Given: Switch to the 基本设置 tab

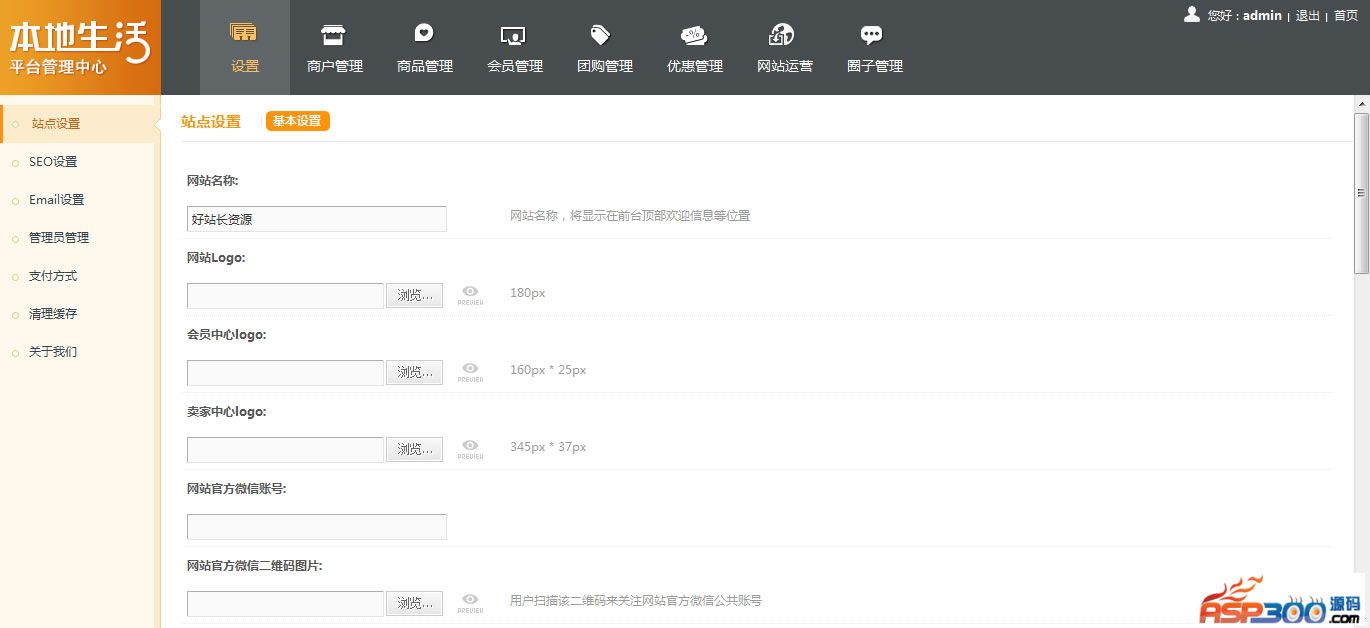Looking at the screenshot, I should click(x=297, y=121).
